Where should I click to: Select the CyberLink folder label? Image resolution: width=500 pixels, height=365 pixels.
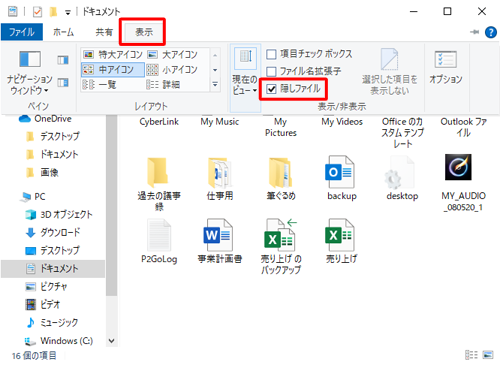pyautogui.click(x=159, y=122)
